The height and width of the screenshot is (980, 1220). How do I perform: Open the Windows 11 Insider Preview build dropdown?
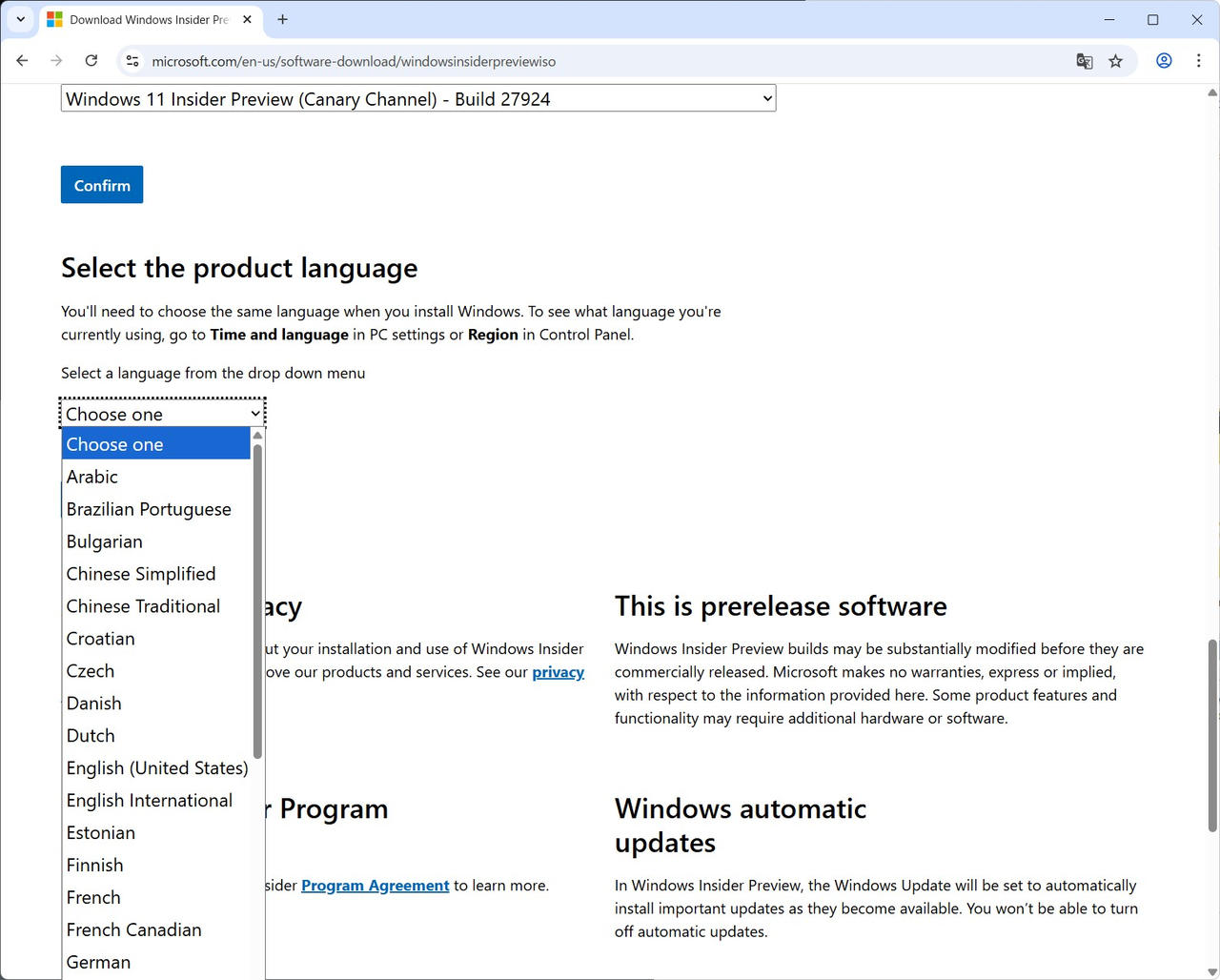(x=418, y=98)
